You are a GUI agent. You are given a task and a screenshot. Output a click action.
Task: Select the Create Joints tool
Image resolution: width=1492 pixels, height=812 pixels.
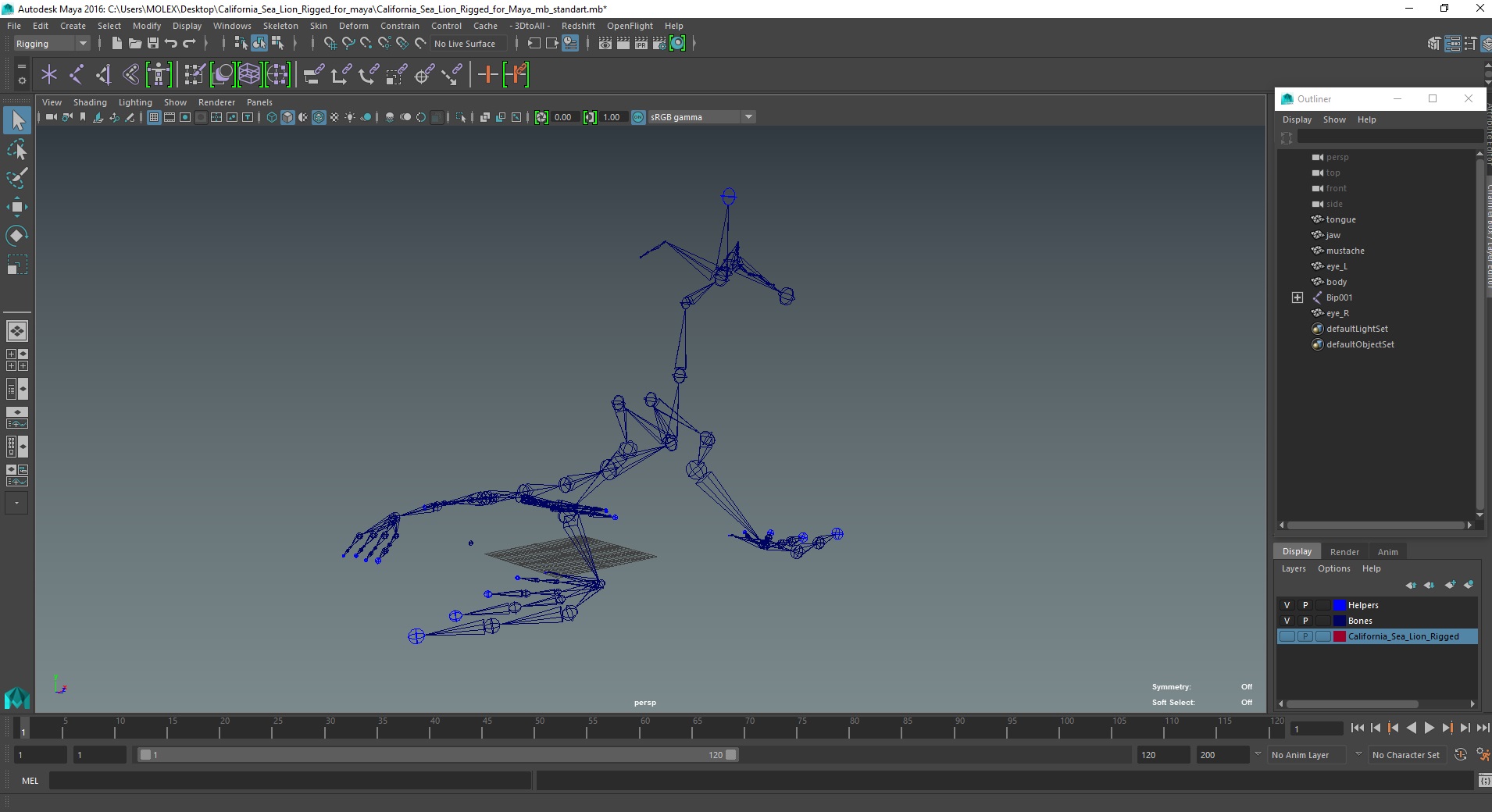click(x=77, y=75)
